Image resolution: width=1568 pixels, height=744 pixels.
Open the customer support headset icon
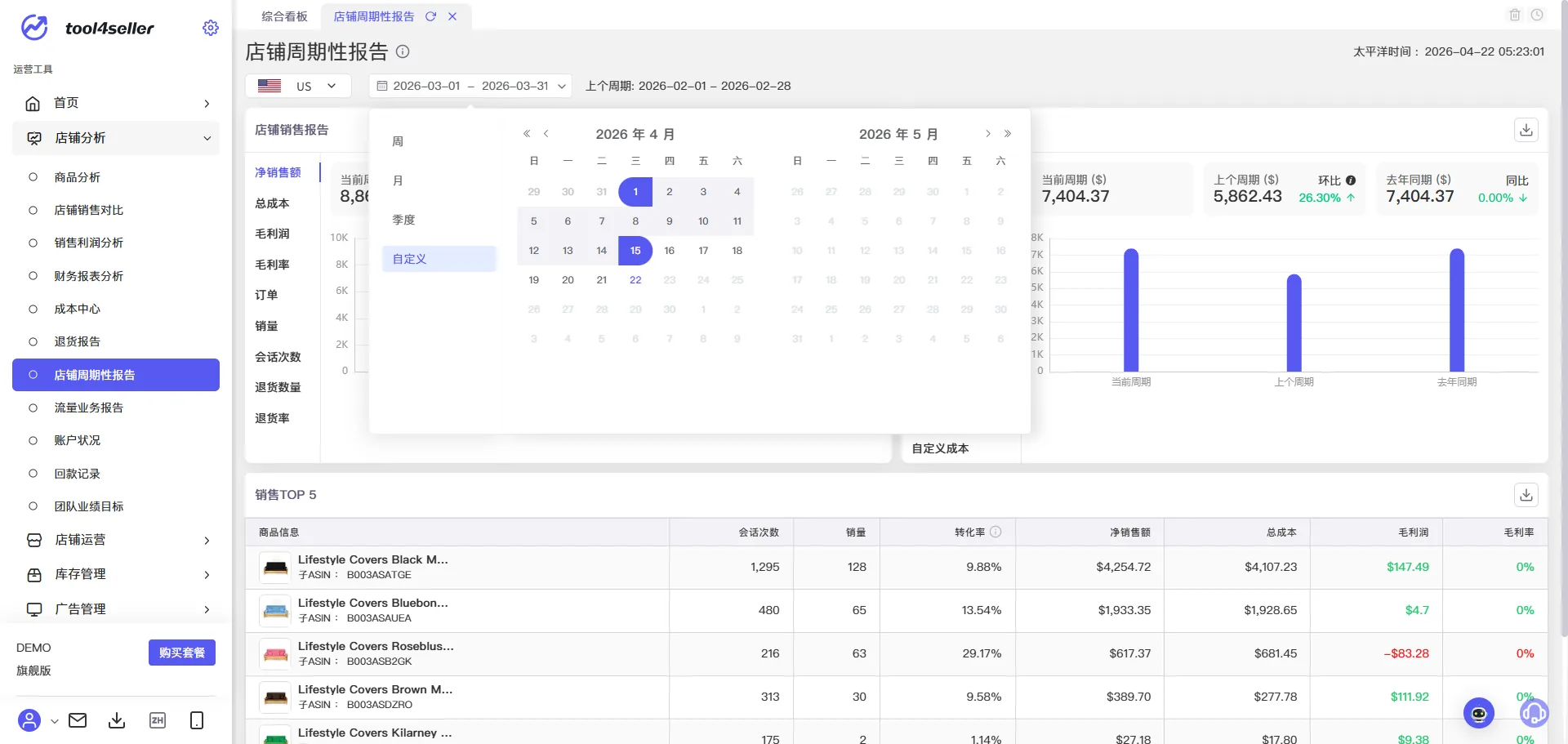1534,713
